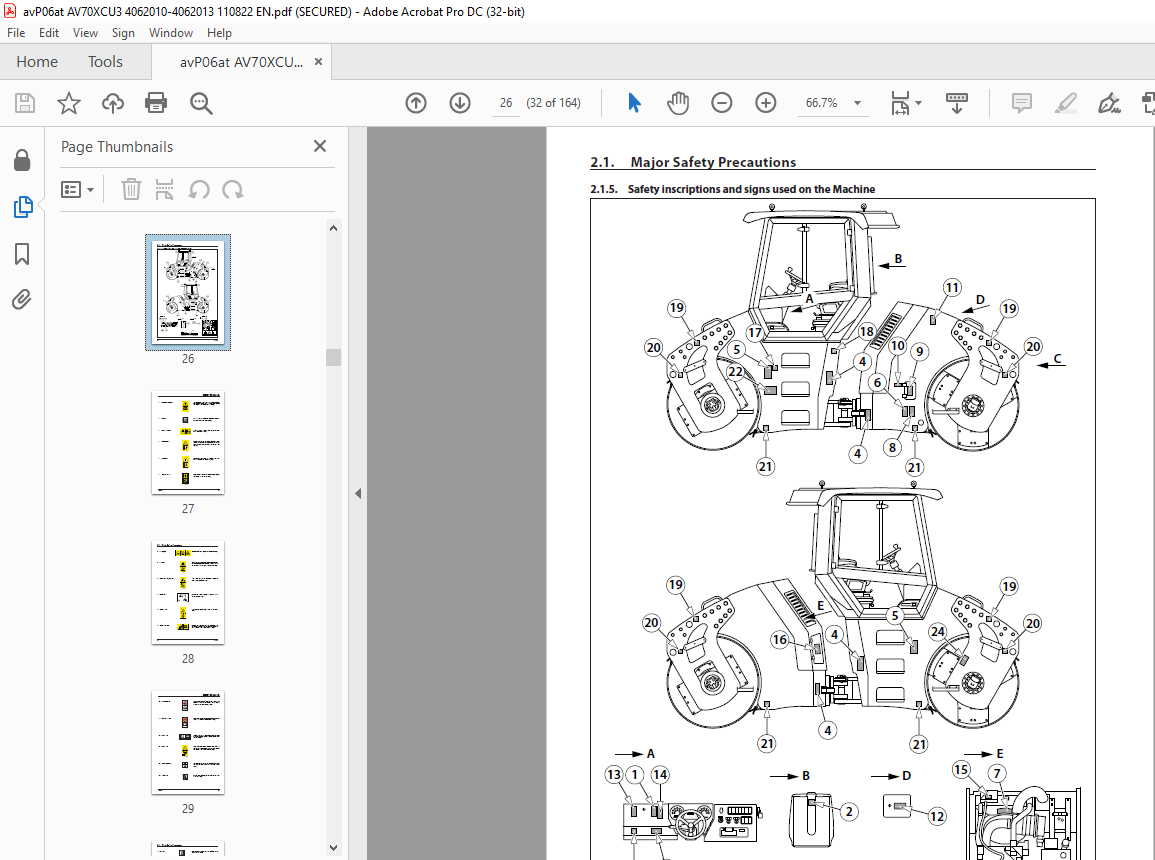
Task: Expand fit page options dropdown arrow
Action: point(919,103)
